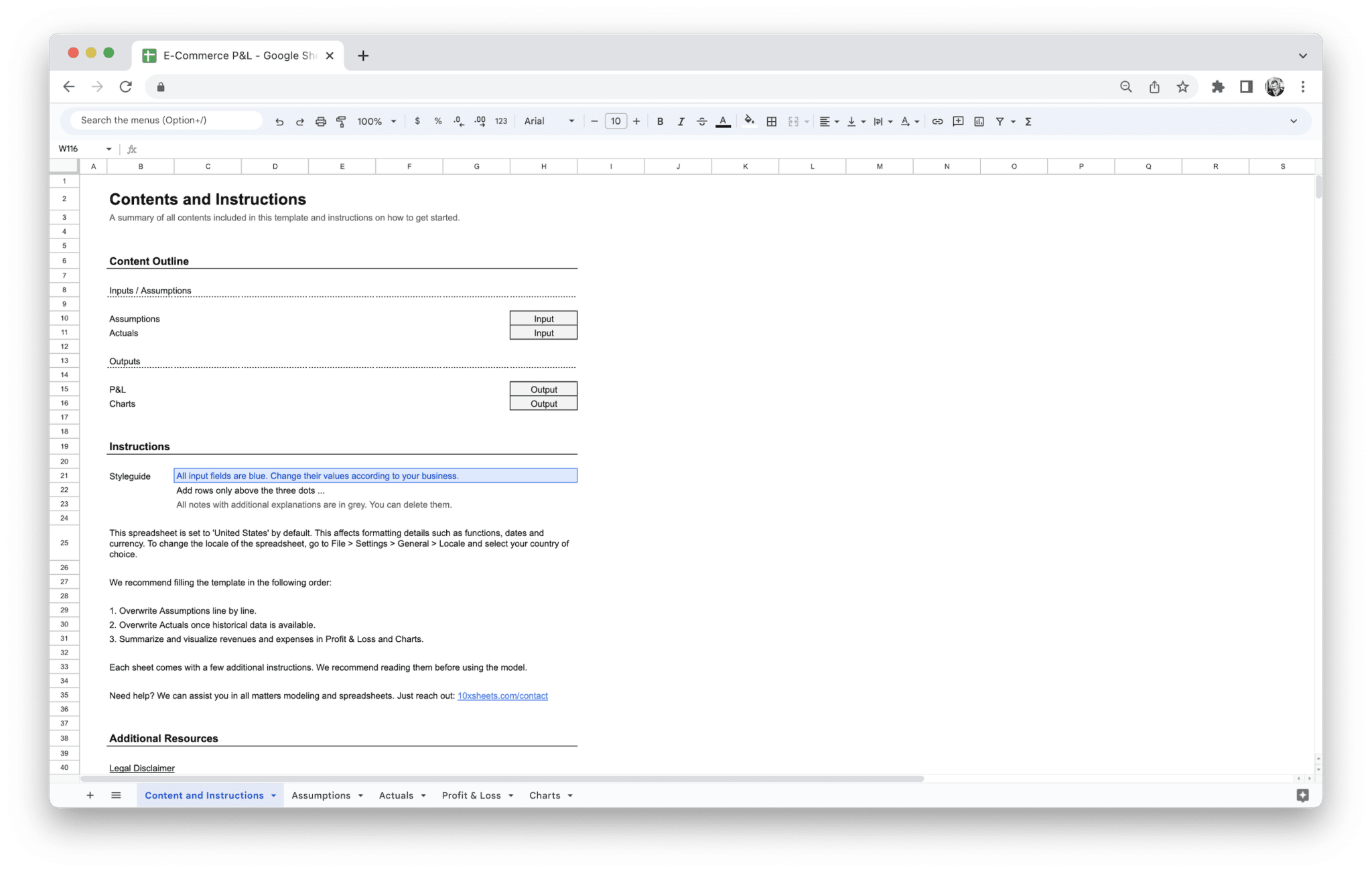This screenshot has height=873, width=1372.
Task: Click the Insert chart icon
Action: (979, 121)
